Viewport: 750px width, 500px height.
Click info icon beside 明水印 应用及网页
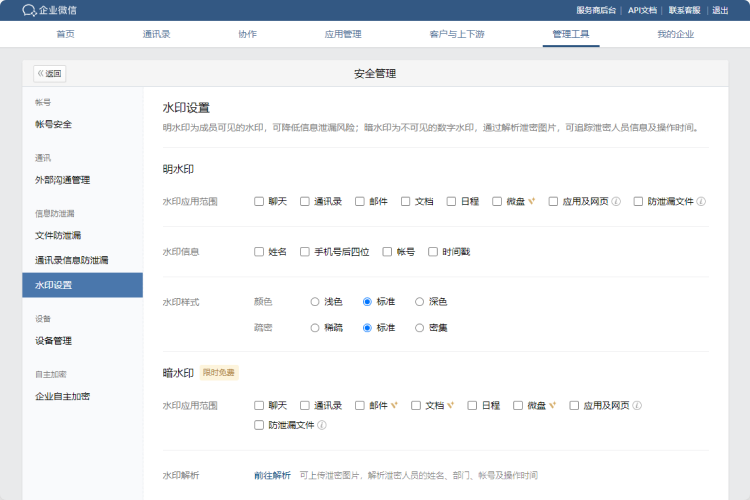click(616, 201)
